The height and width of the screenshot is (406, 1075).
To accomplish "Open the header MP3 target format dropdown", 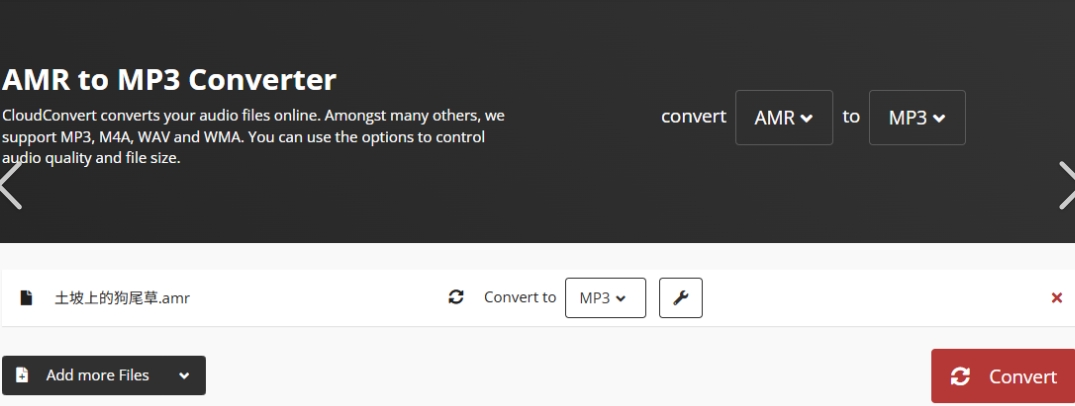I will [917, 117].
